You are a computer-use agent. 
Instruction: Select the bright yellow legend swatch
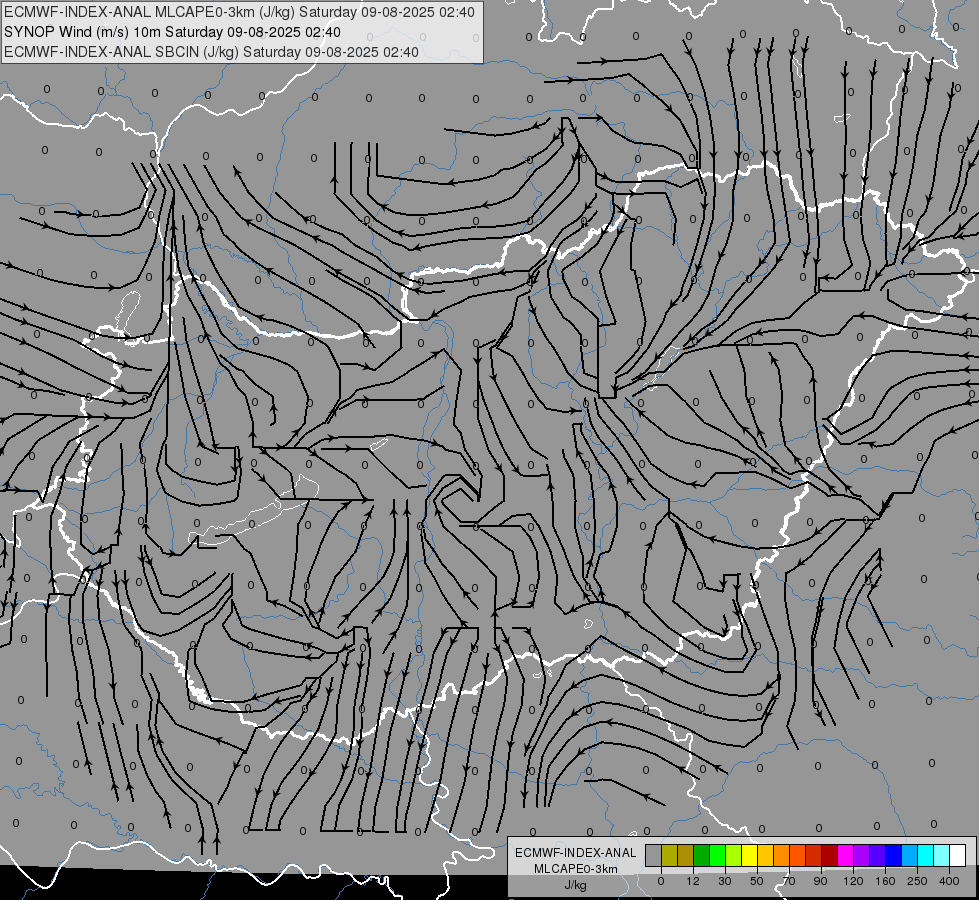(749, 855)
